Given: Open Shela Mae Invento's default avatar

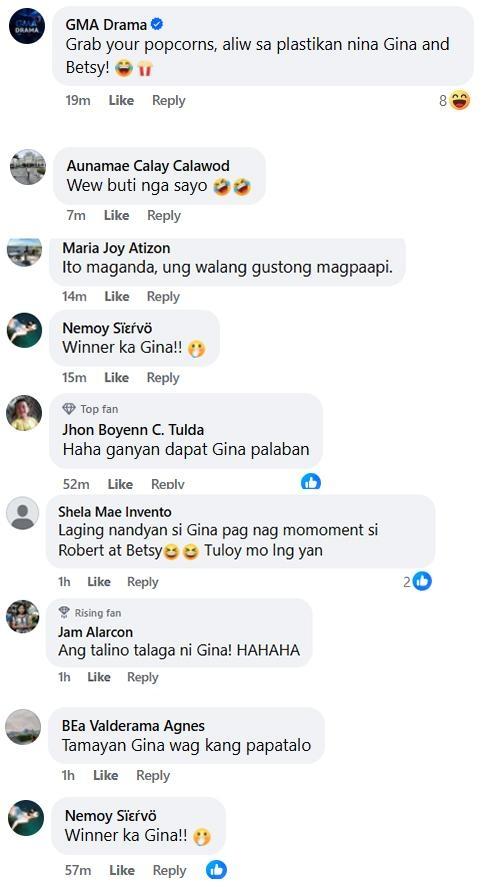Looking at the screenshot, I should [23, 514].
